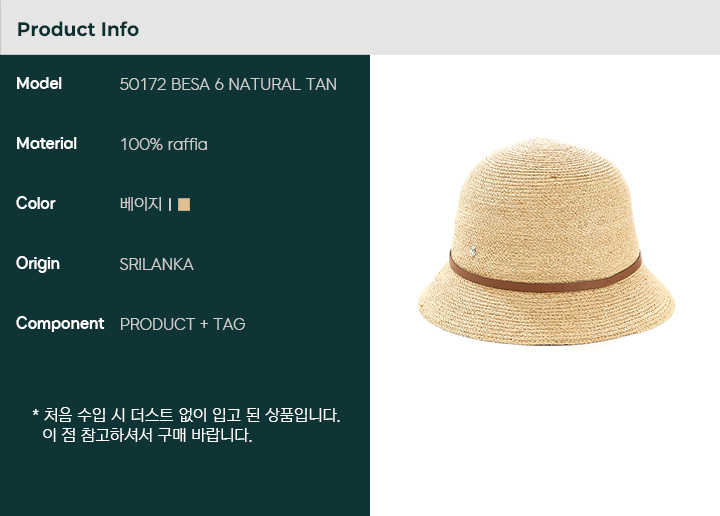
Task: Click the PRODUCT + TAG component text
Action: (182, 324)
